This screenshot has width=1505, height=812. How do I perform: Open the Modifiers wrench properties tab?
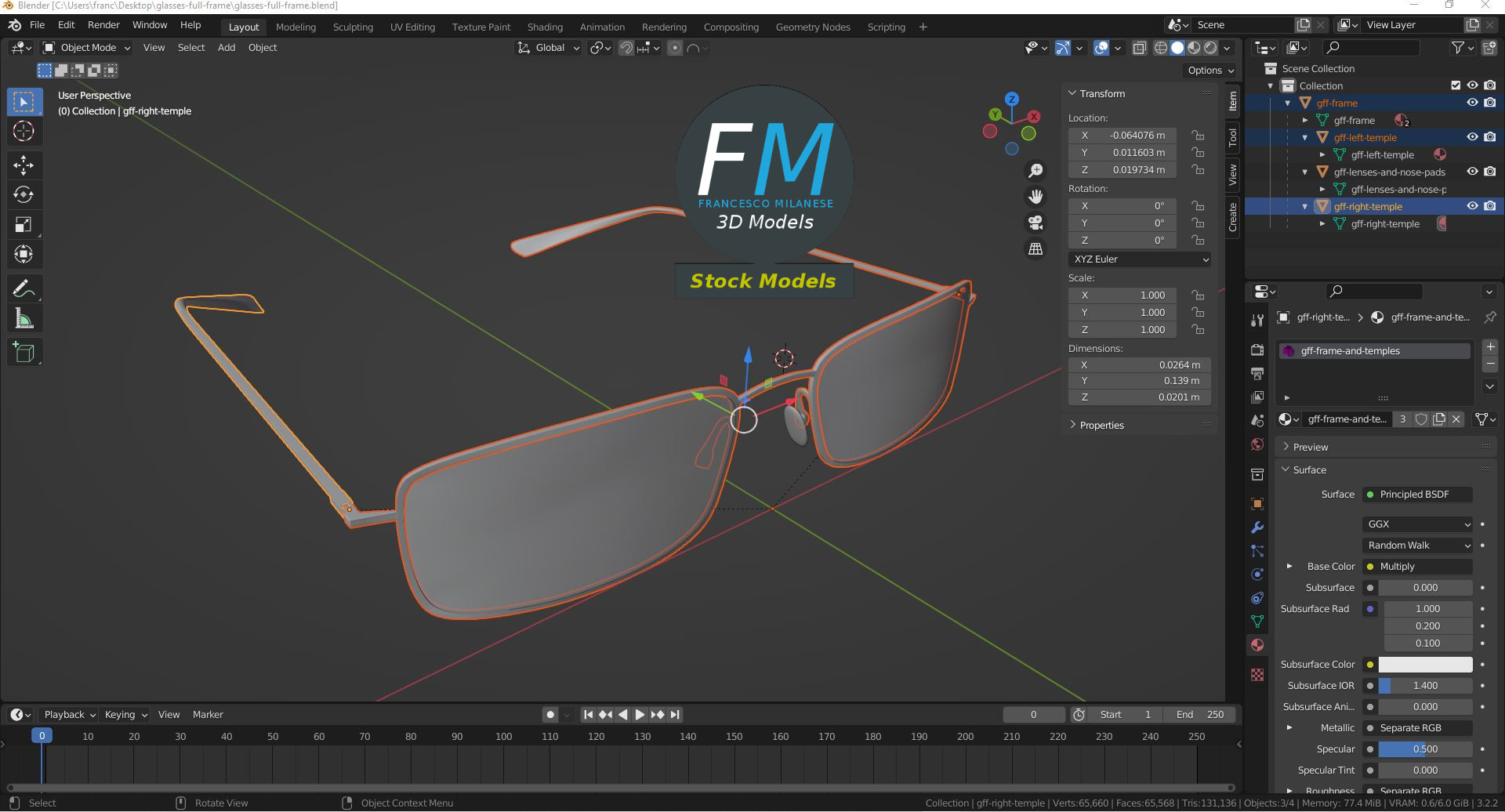1257,527
